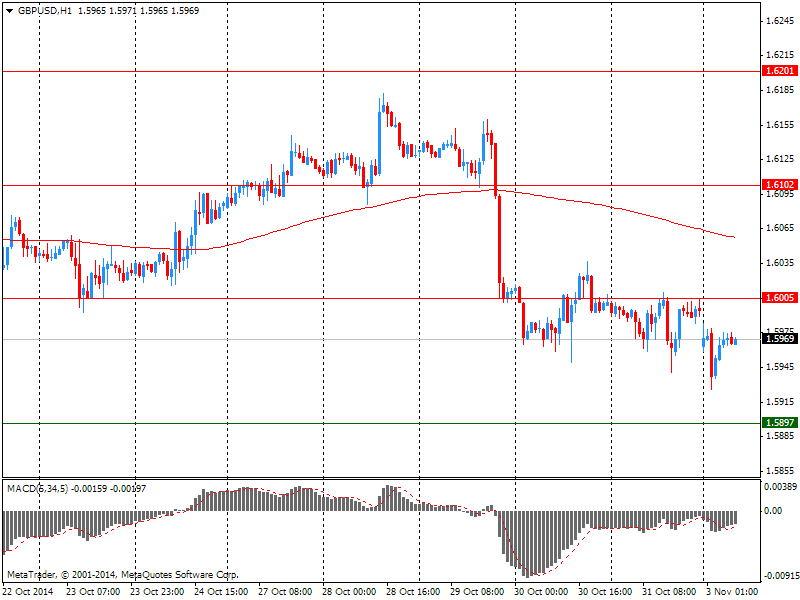Viewport: 800px width, 600px height.
Task: Click the current price tag 1.5969
Action: (x=780, y=338)
